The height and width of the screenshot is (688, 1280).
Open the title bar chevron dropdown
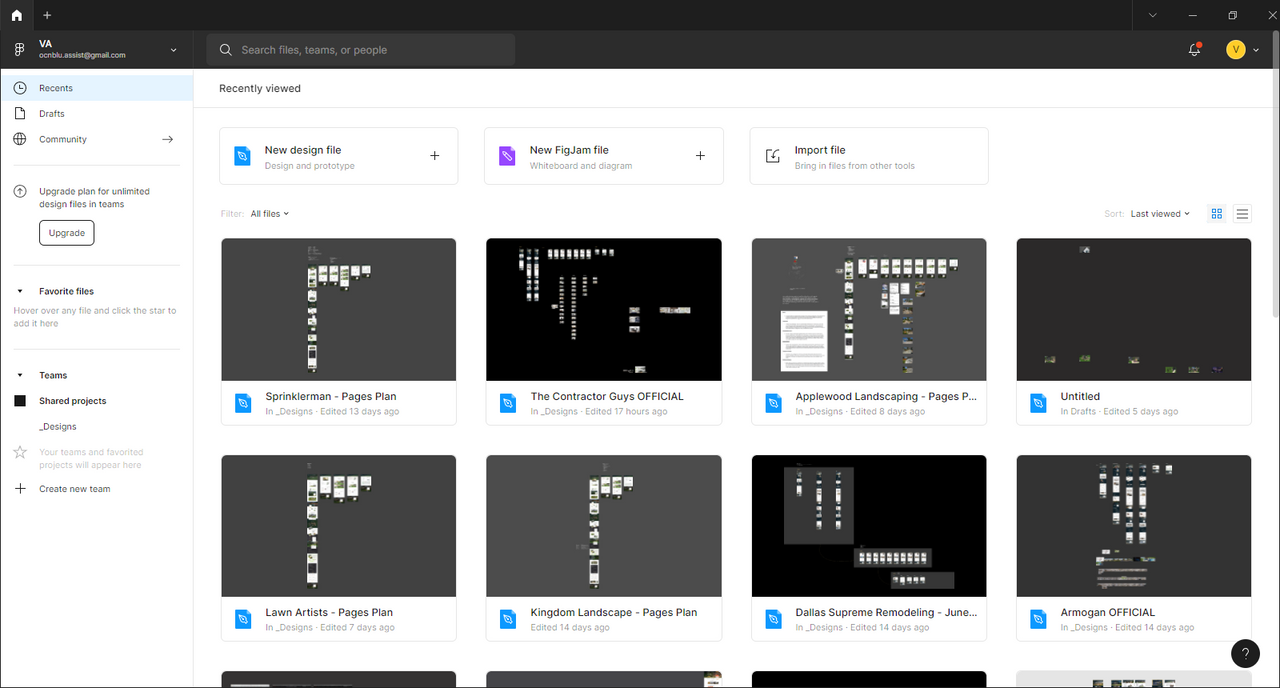point(1153,15)
